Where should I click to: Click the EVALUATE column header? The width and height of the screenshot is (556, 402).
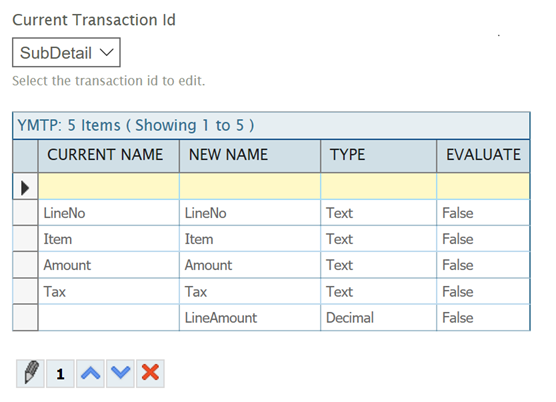[x=483, y=156]
